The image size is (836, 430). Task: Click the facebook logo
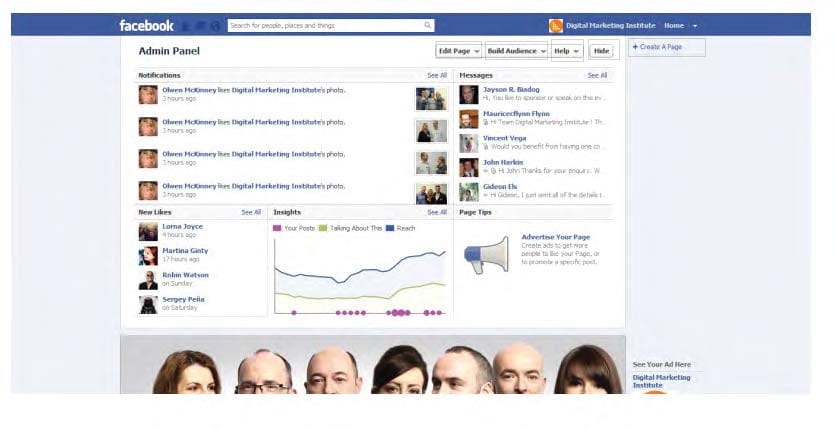click(x=146, y=26)
